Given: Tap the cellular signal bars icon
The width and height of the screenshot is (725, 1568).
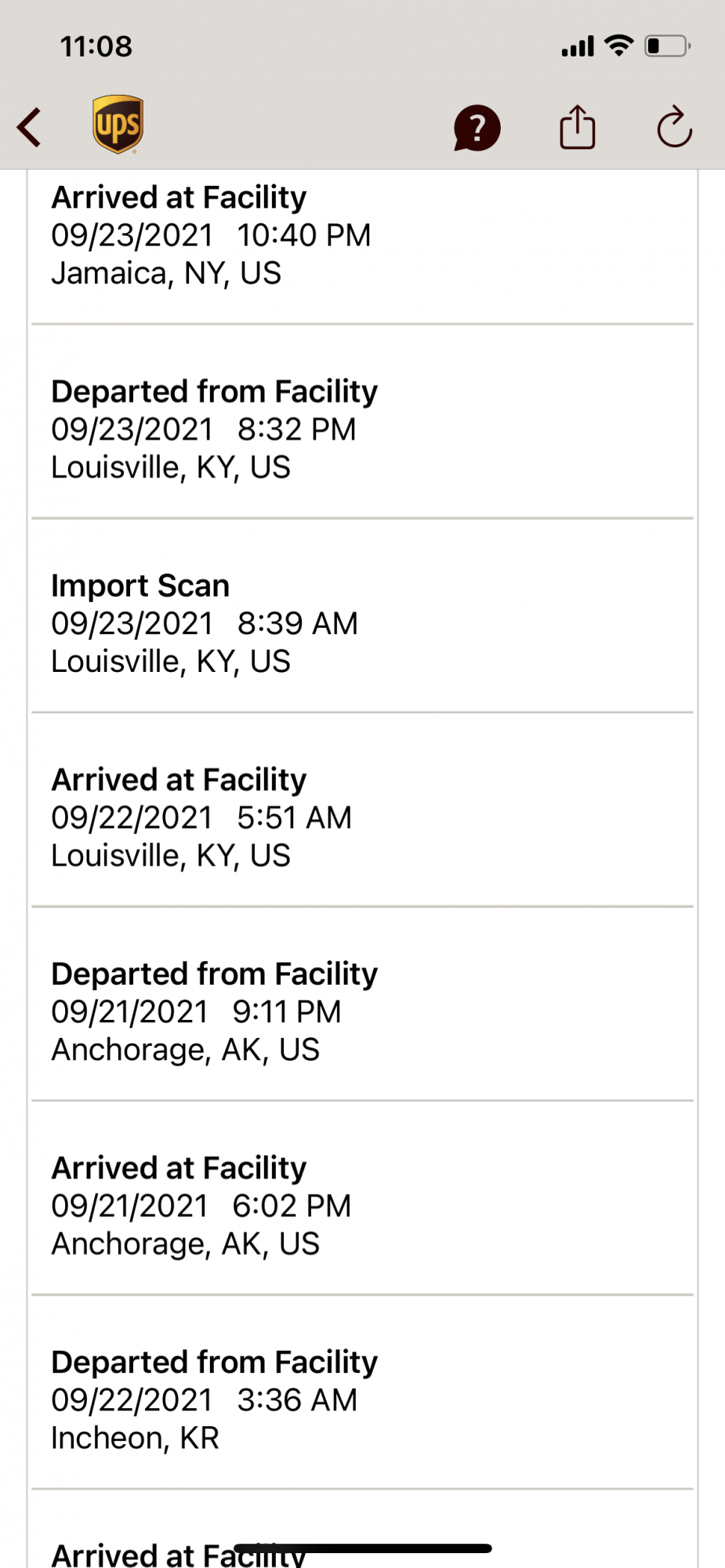Looking at the screenshot, I should (578, 47).
